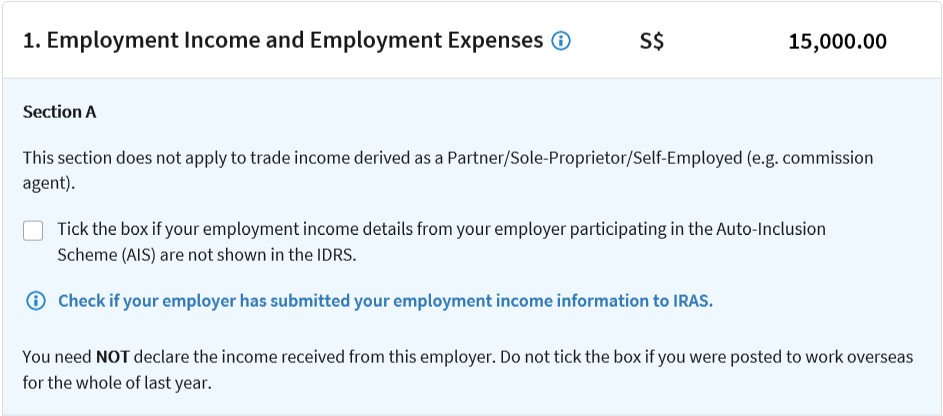This screenshot has width=943, height=416.
Task: Click info icon beside Employment Income heading
Action: coord(561,42)
